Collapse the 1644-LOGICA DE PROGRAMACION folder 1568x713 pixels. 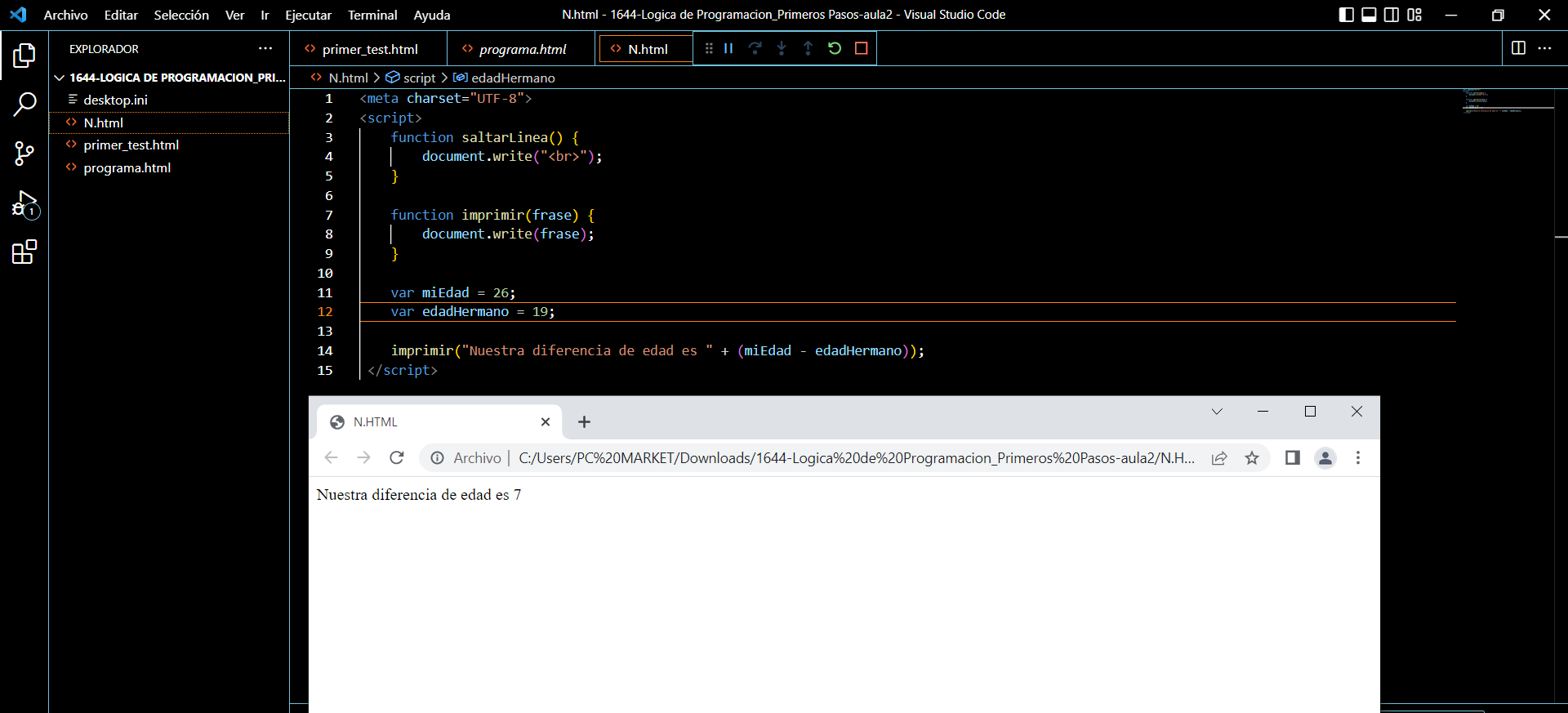point(169,78)
